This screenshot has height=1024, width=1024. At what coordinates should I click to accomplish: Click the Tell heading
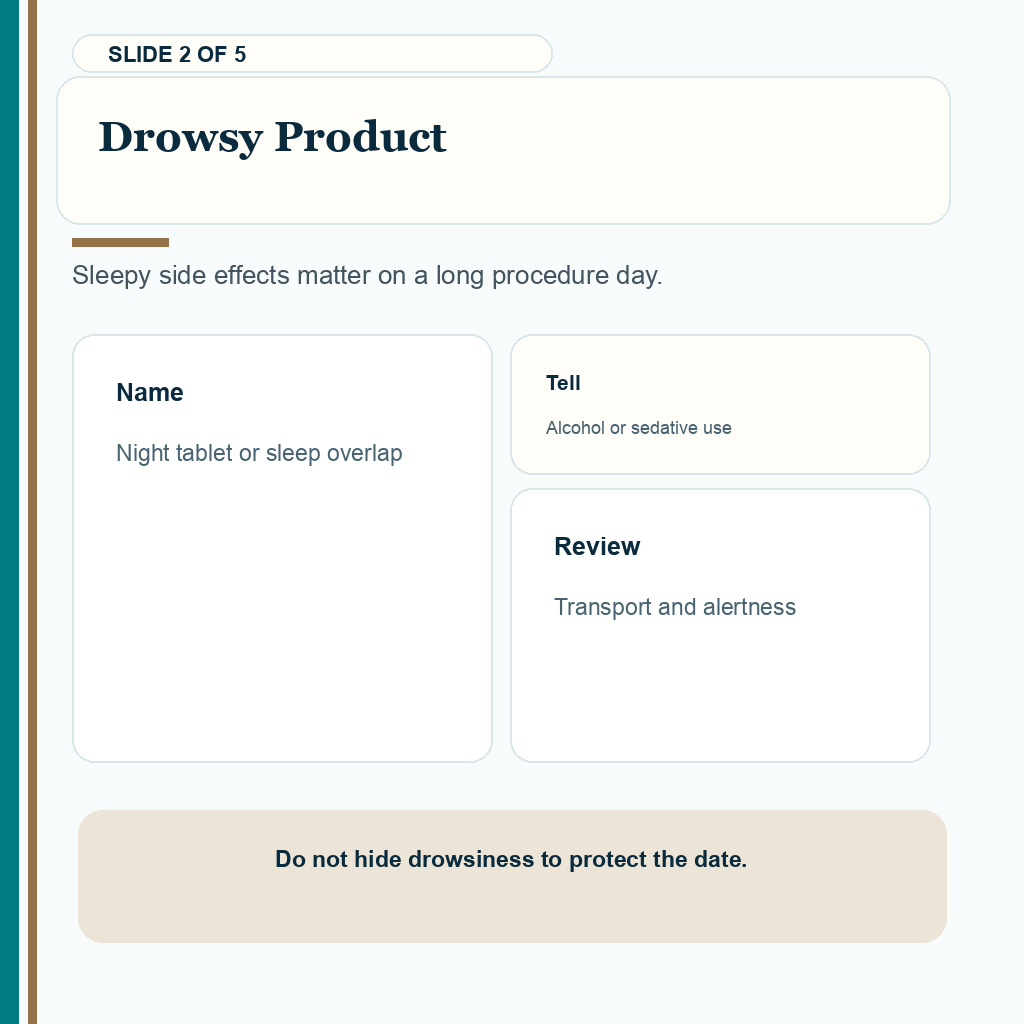click(x=563, y=383)
